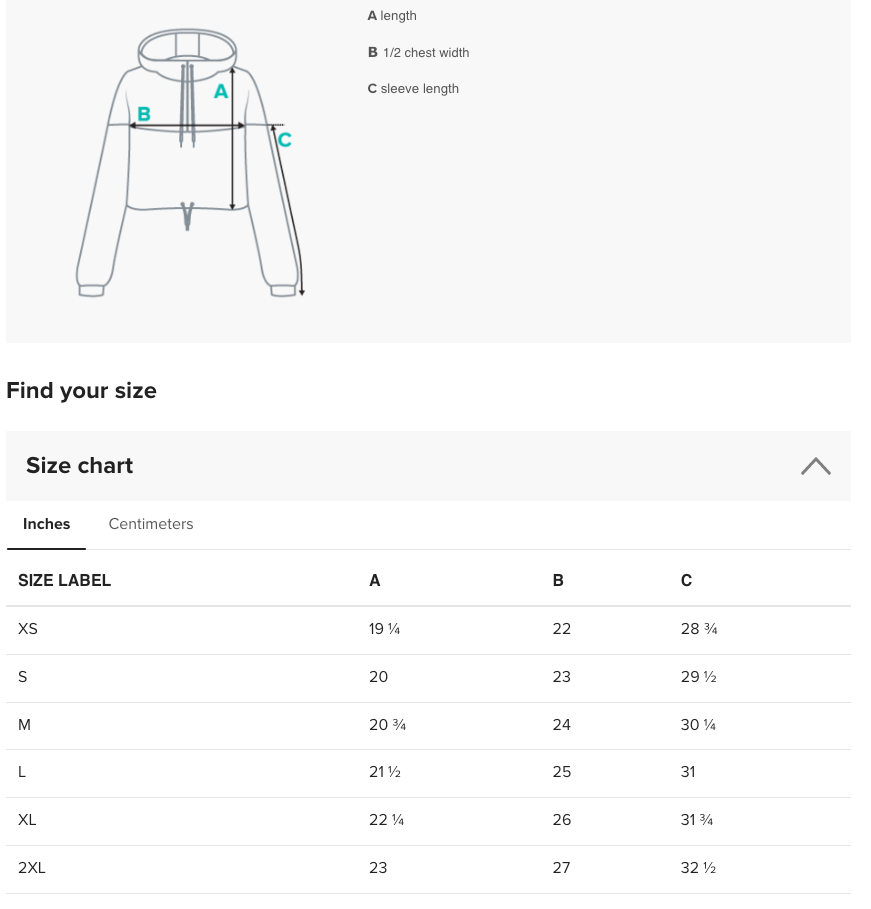Screen dimensions: 871x909
Task: Click the M row's 20 ¾ length value
Action: coord(387,725)
